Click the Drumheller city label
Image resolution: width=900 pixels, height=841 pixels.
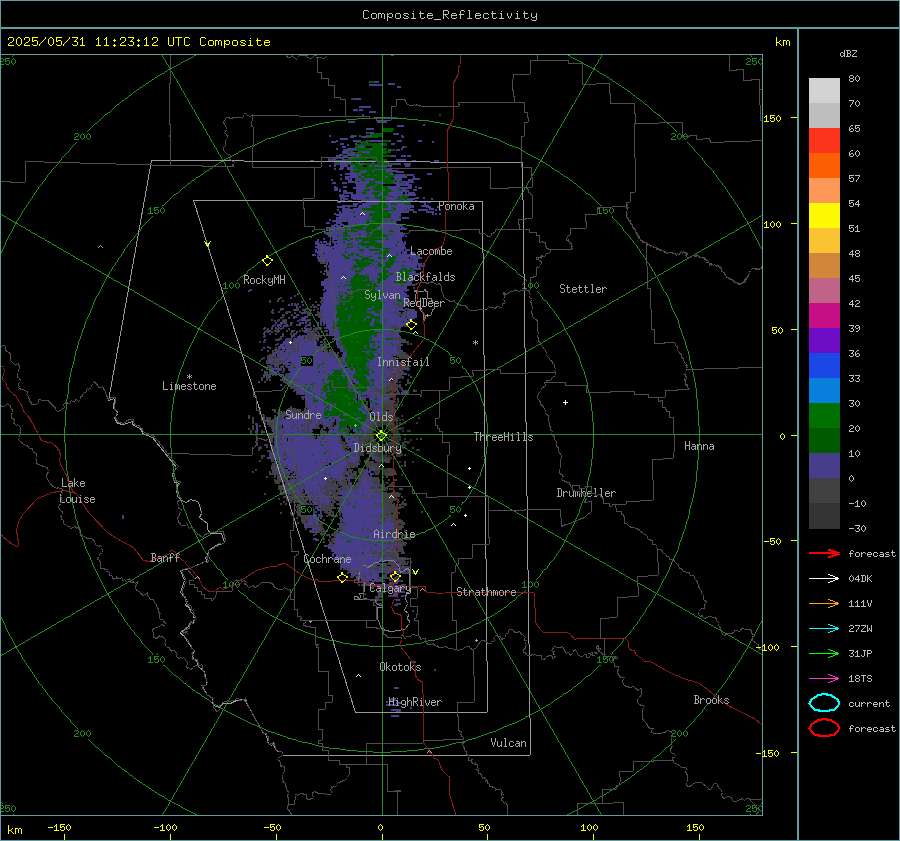586,493
